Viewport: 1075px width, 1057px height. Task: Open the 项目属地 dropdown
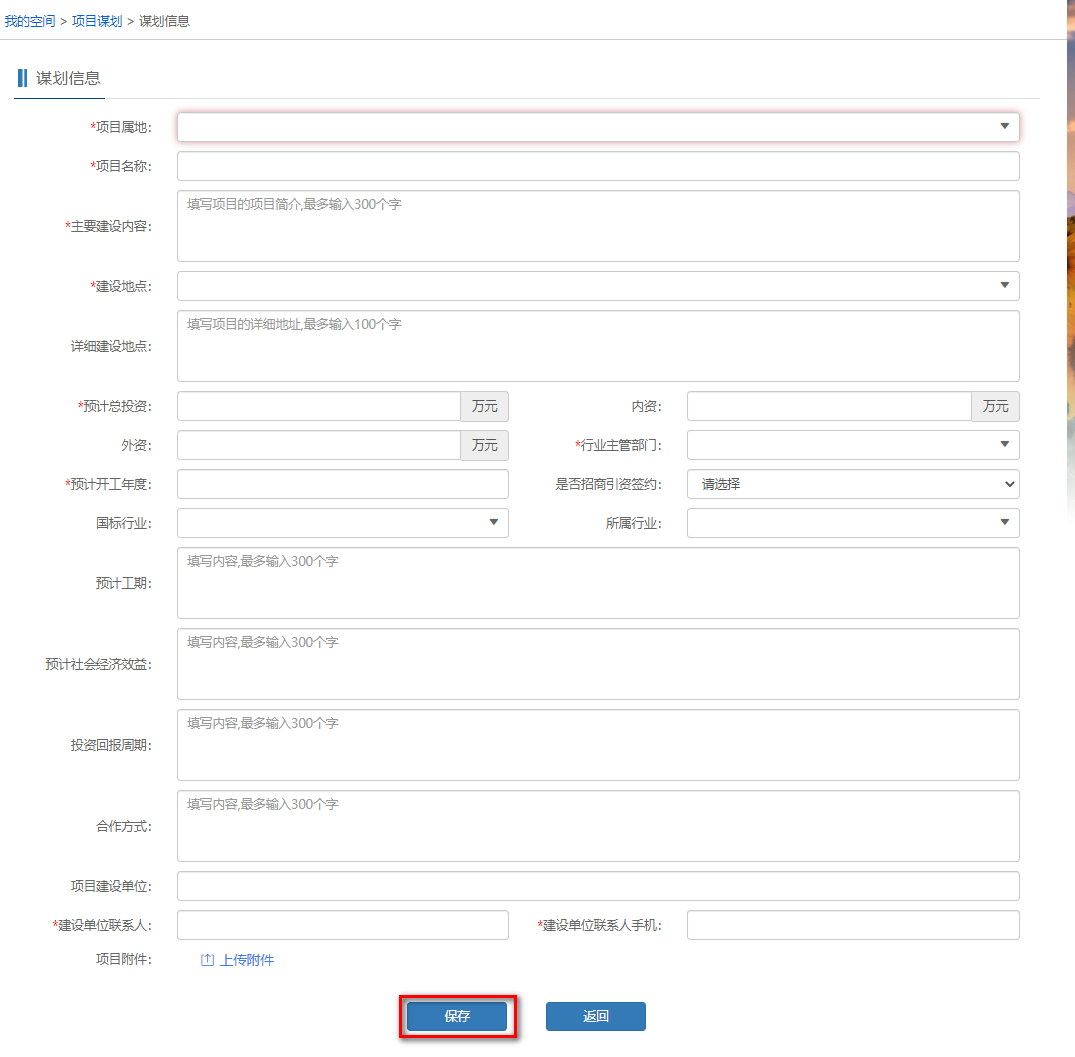point(598,127)
